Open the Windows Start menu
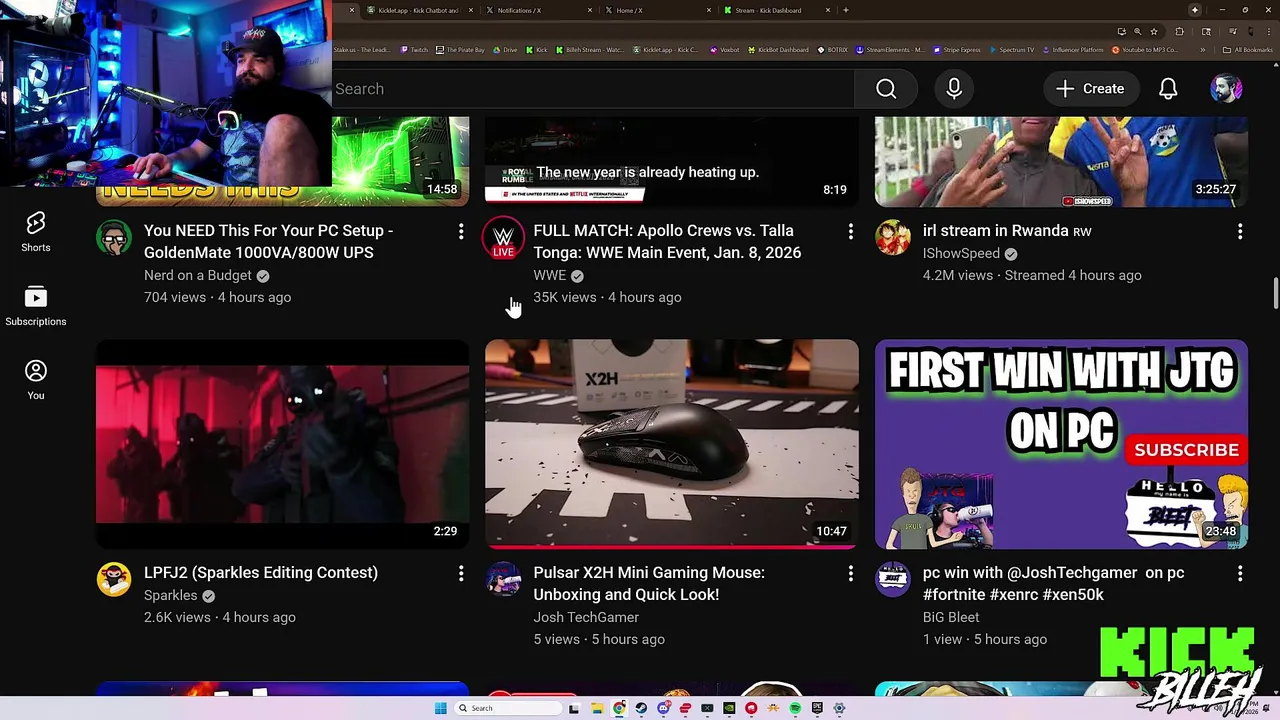The width and height of the screenshot is (1280, 720). coord(440,708)
